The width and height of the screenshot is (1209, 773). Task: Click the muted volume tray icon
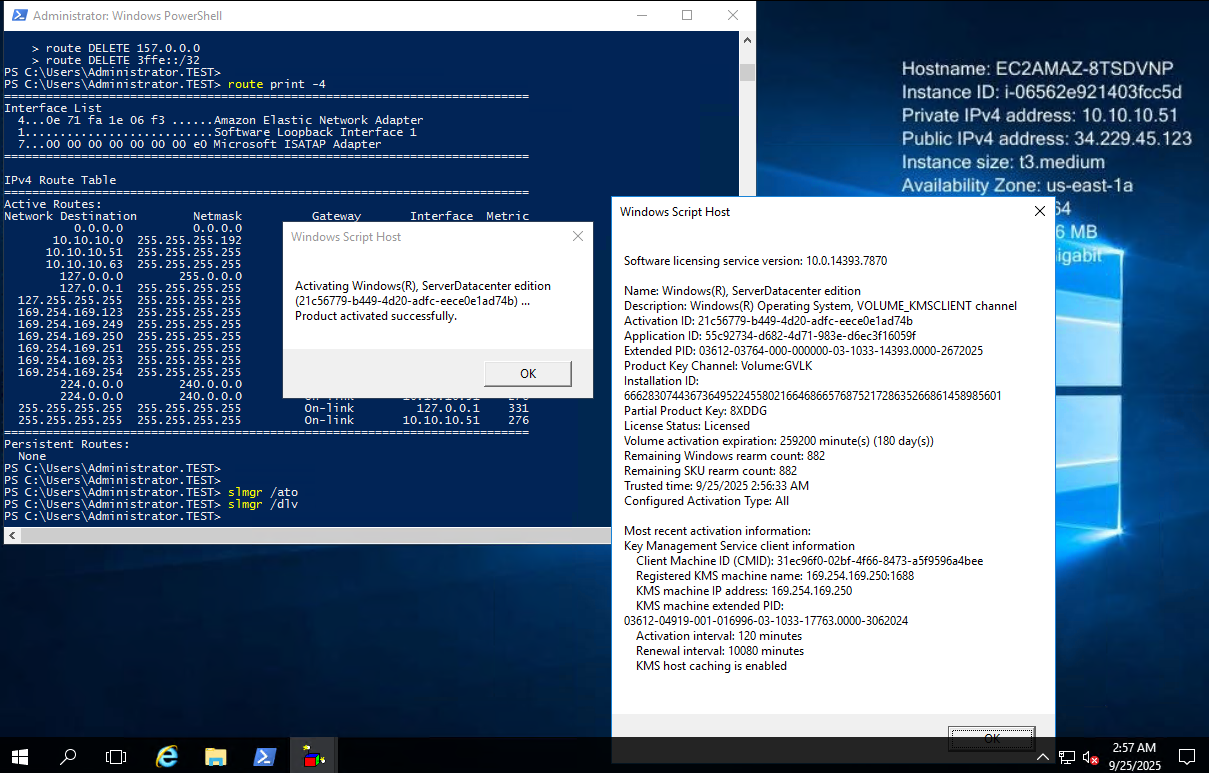tap(1091, 756)
